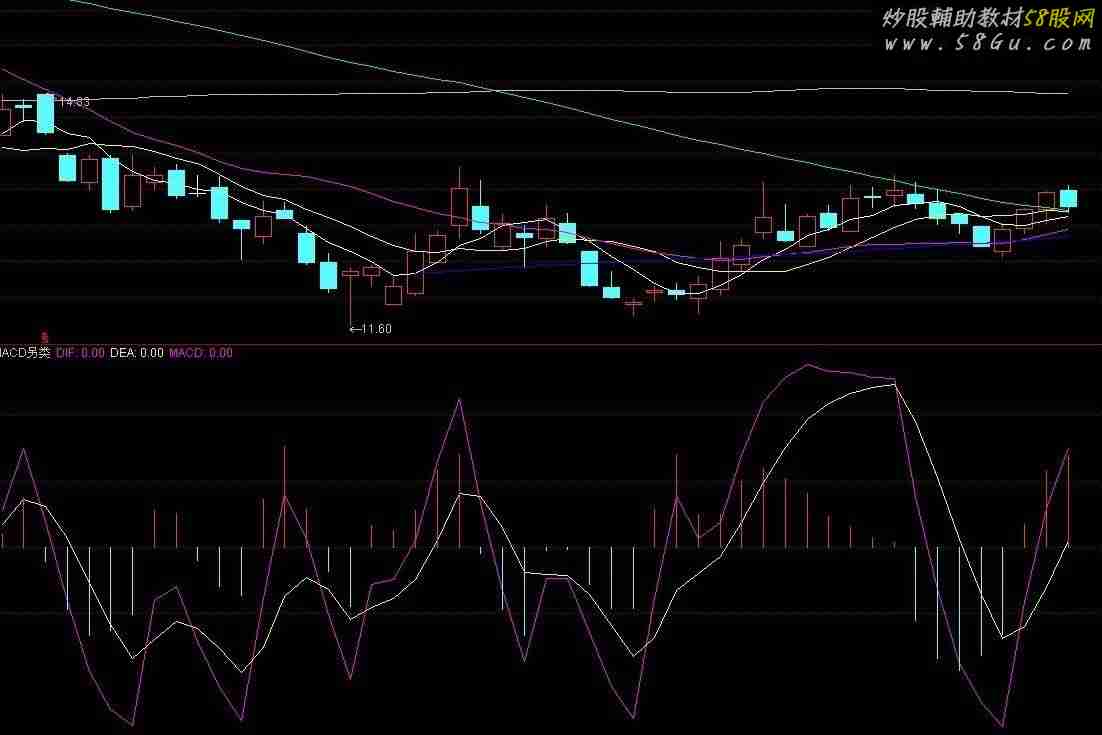Image resolution: width=1102 pixels, height=735 pixels.
Task: Select the MACD另类 indicator name
Action: point(25,353)
